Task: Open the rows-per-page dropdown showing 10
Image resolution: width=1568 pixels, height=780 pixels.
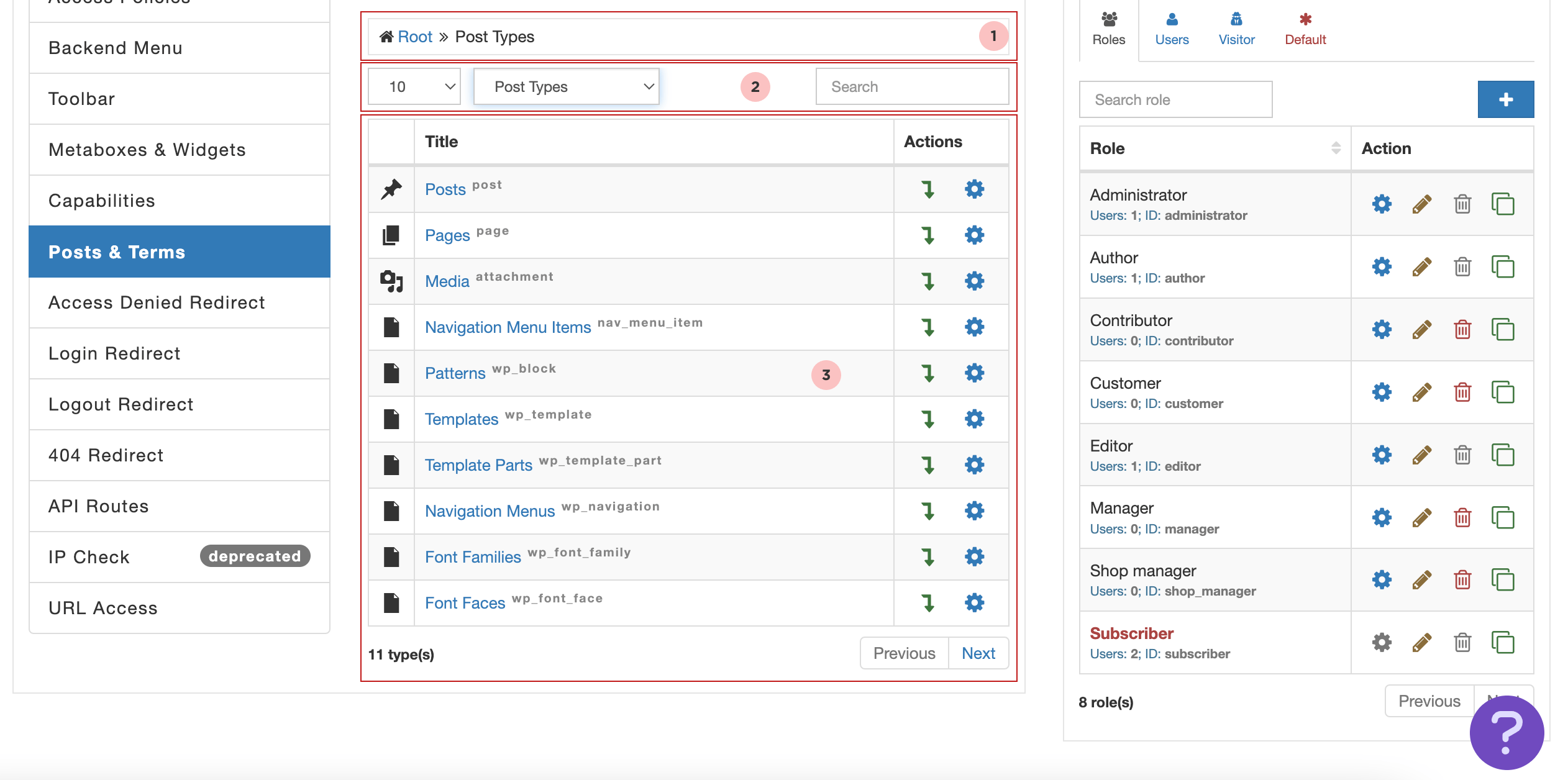Action: click(414, 86)
